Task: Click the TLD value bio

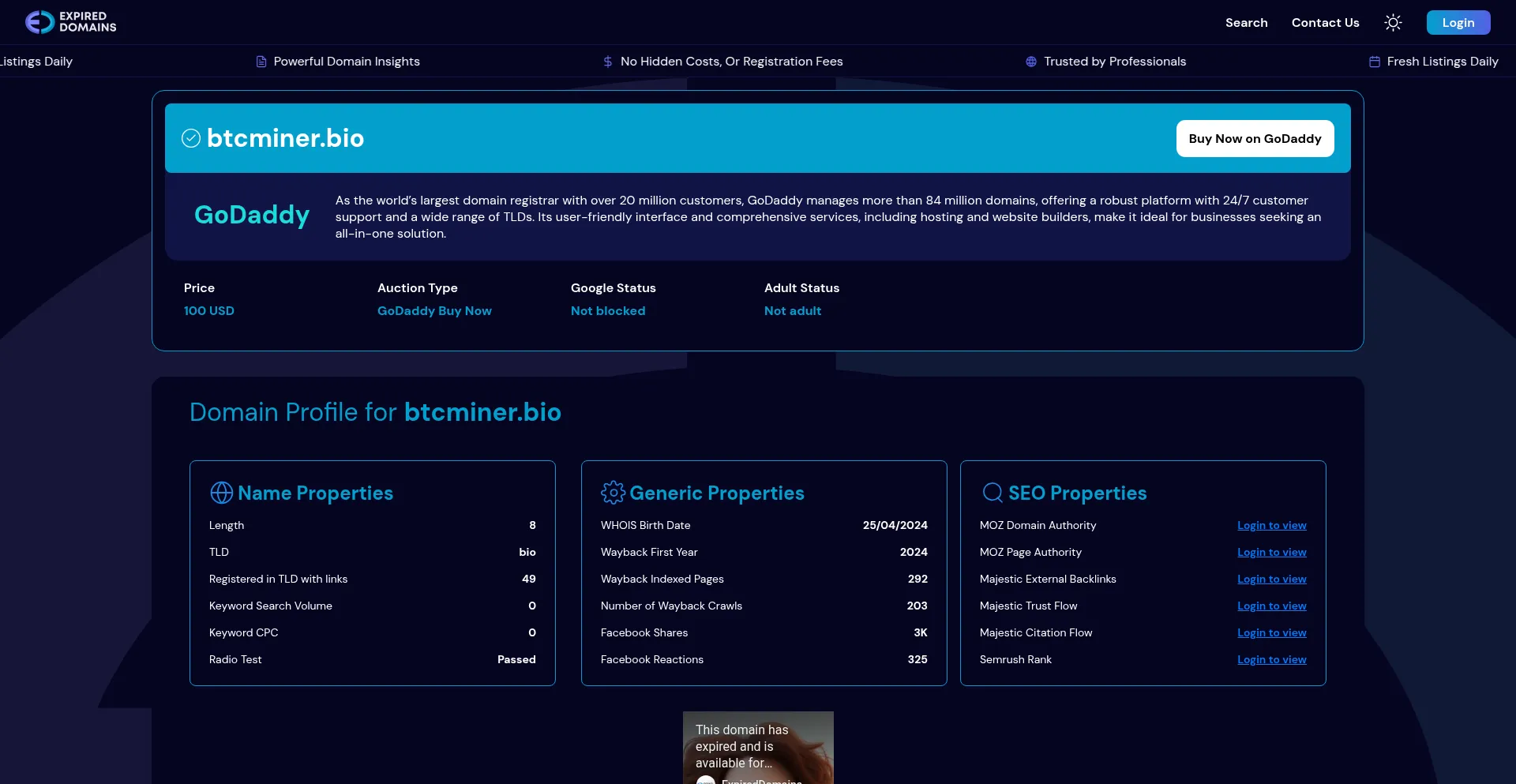Action: (x=527, y=553)
